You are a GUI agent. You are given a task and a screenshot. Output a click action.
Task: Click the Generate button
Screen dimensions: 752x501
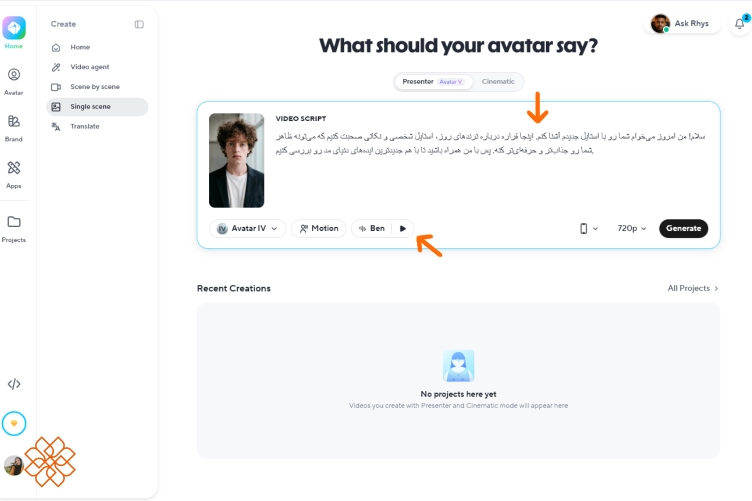[x=683, y=229]
